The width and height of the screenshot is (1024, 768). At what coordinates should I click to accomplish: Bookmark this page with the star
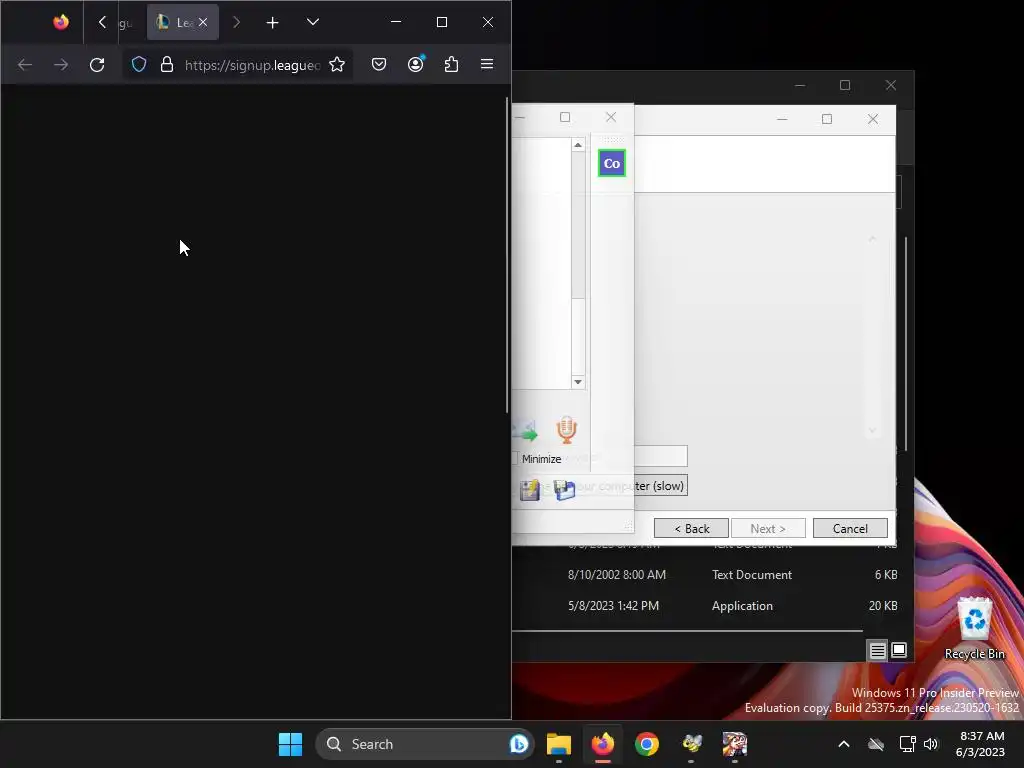[x=337, y=65]
